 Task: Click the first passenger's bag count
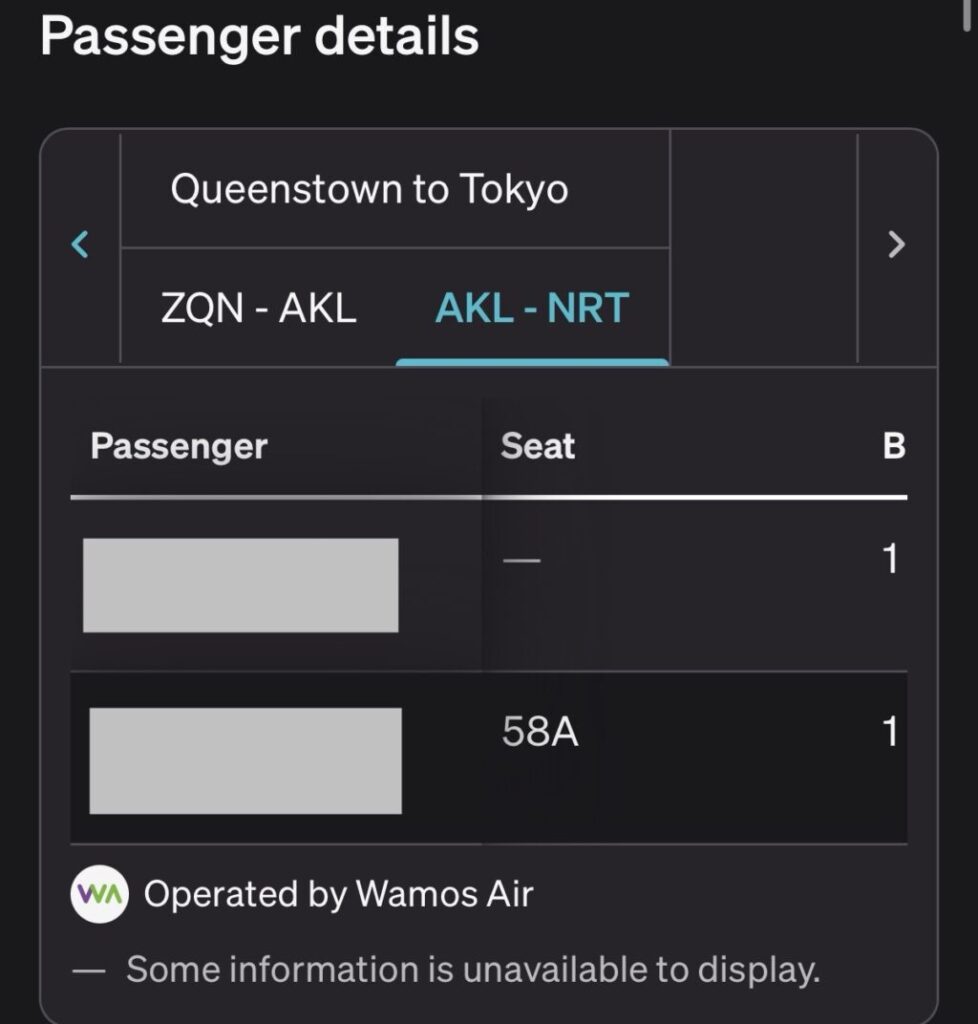pyautogui.click(x=890, y=560)
